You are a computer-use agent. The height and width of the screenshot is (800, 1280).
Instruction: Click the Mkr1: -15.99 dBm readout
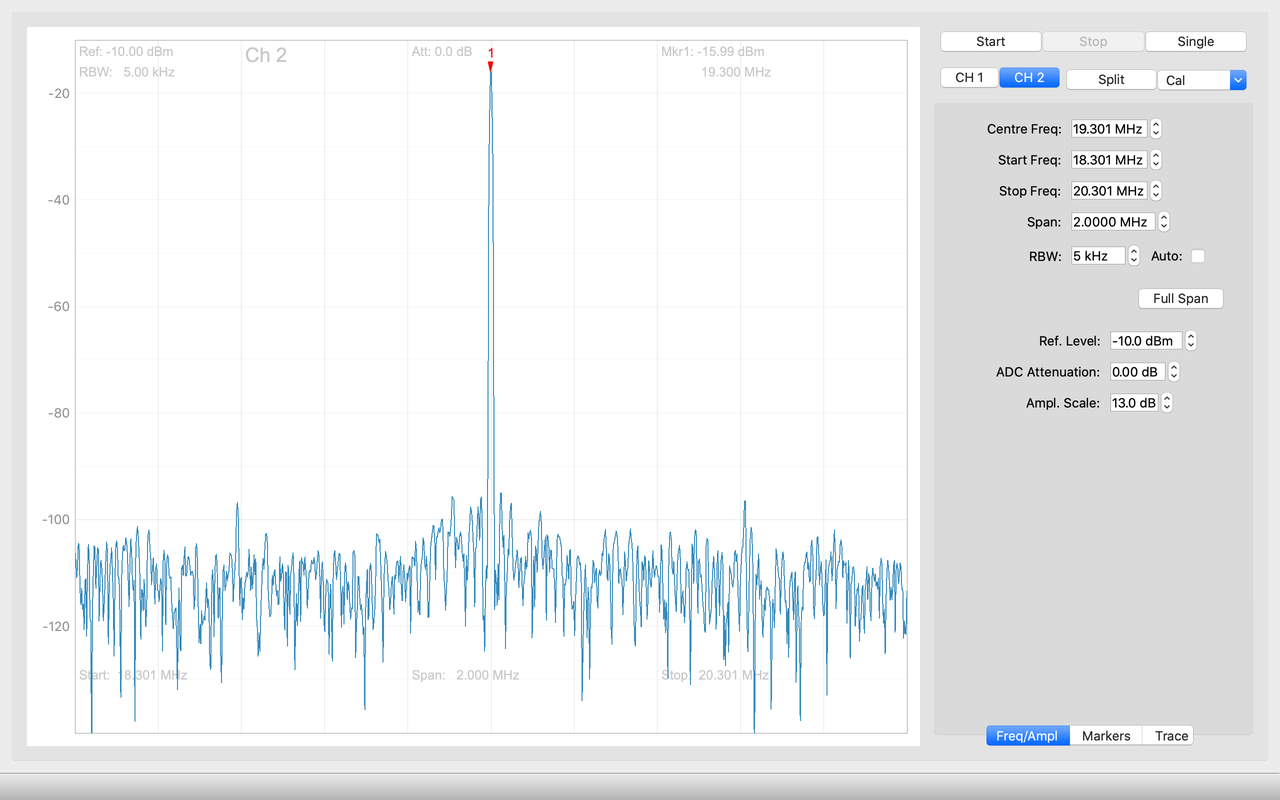(x=712, y=52)
